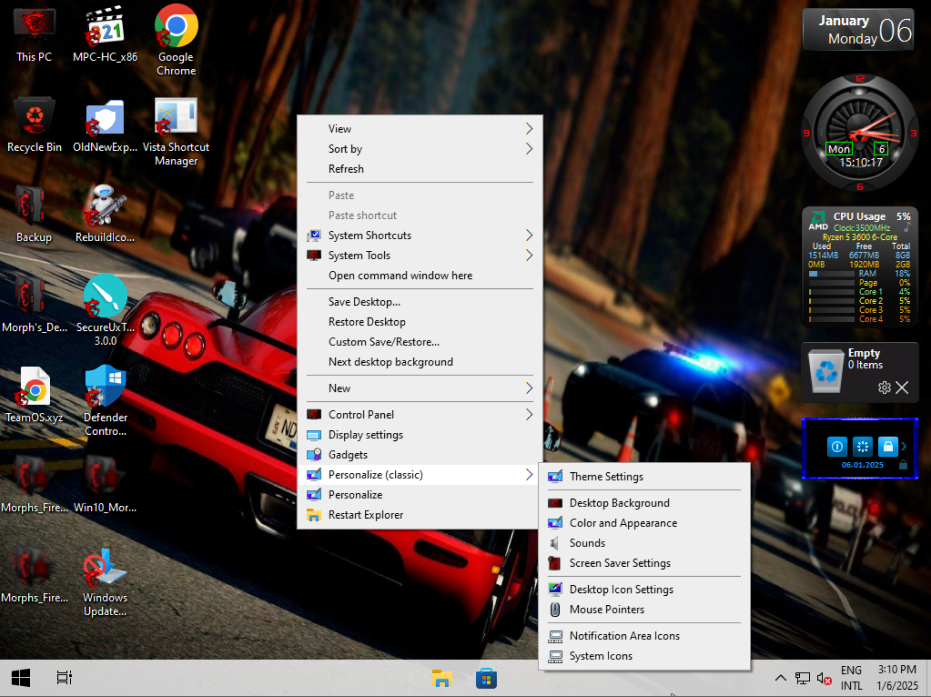This screenshot has height=697, width=931.
Task: Open System Icons in submenu
Action: 644,657
